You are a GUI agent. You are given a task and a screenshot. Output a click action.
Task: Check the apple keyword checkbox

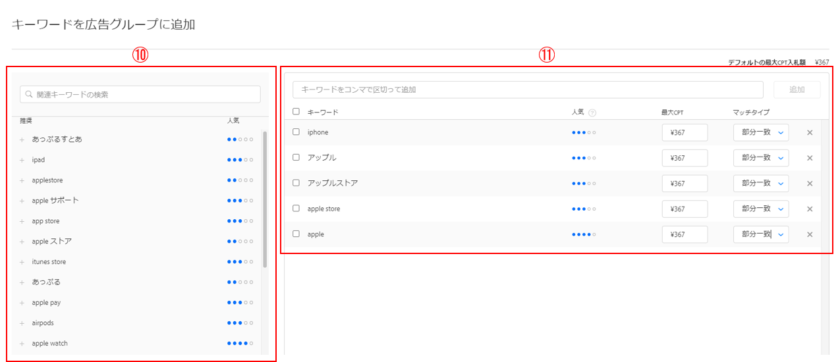tap(296, 234)
